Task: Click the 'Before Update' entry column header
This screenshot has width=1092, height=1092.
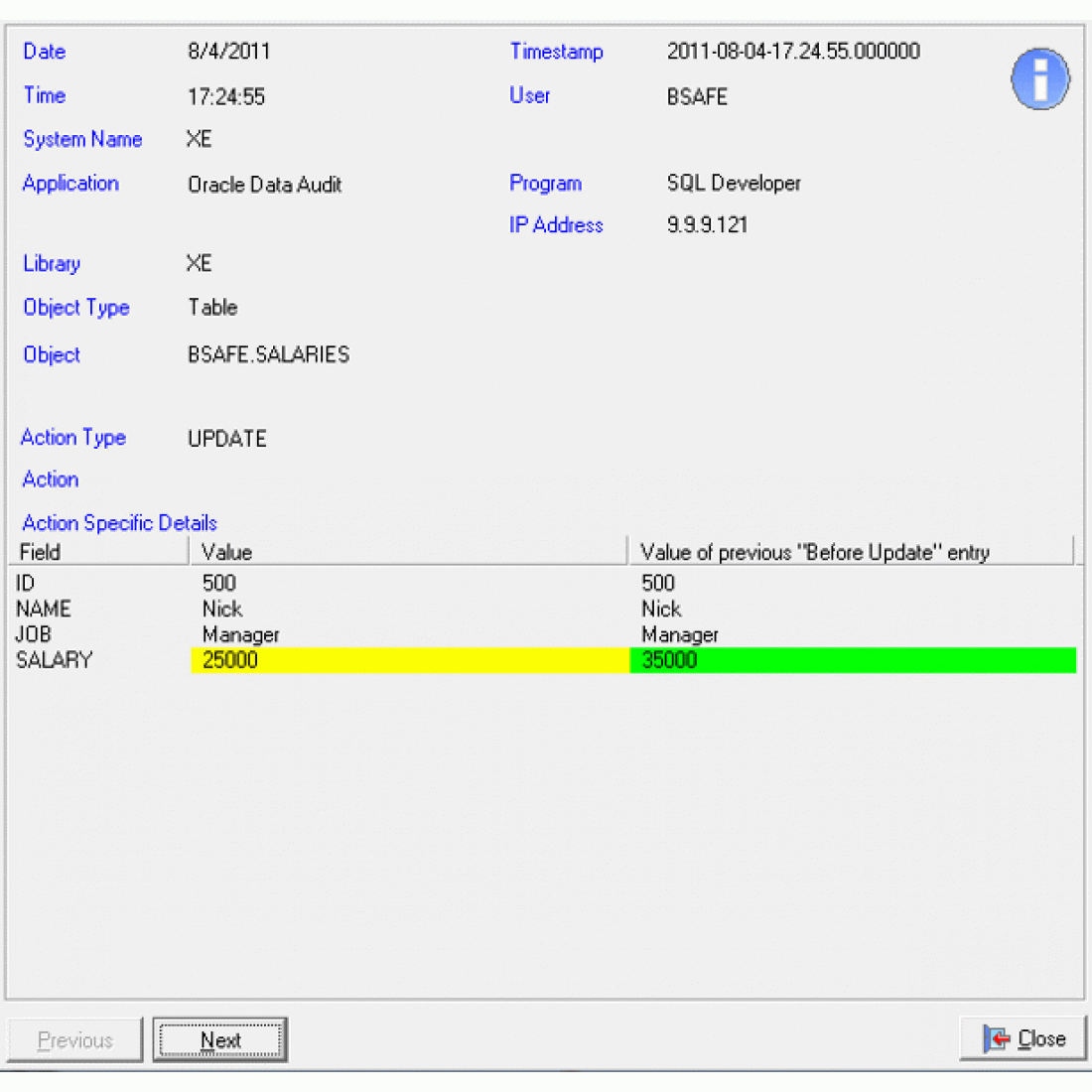Action: coord(849,552)
